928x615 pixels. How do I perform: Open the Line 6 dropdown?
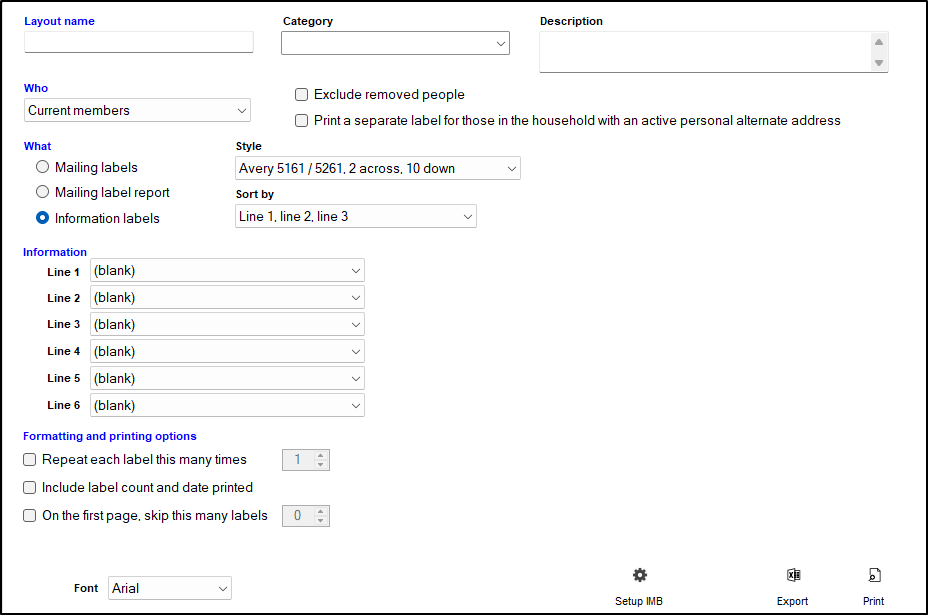(x=227, y=405)
